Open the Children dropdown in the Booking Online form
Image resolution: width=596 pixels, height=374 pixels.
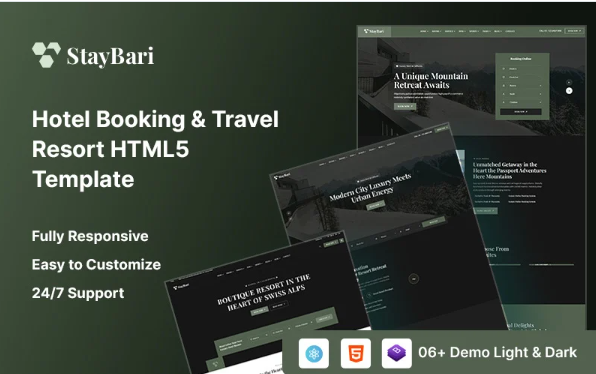[x=522, y=102]
